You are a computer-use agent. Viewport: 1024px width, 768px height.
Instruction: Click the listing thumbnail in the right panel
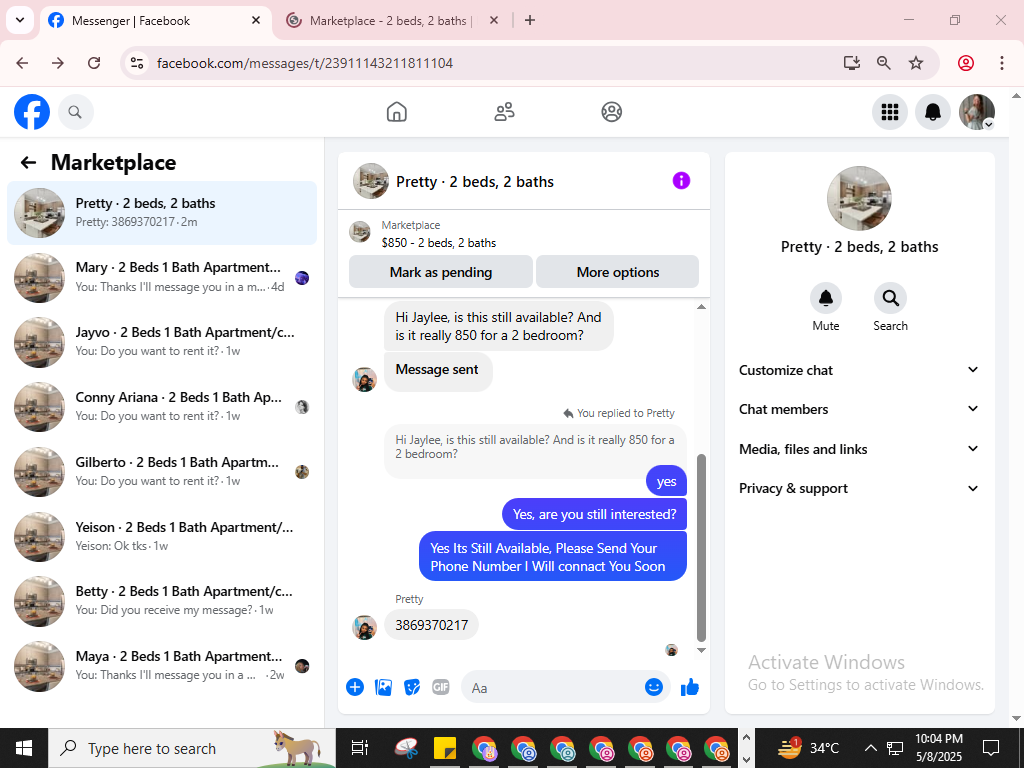point(859,199)
